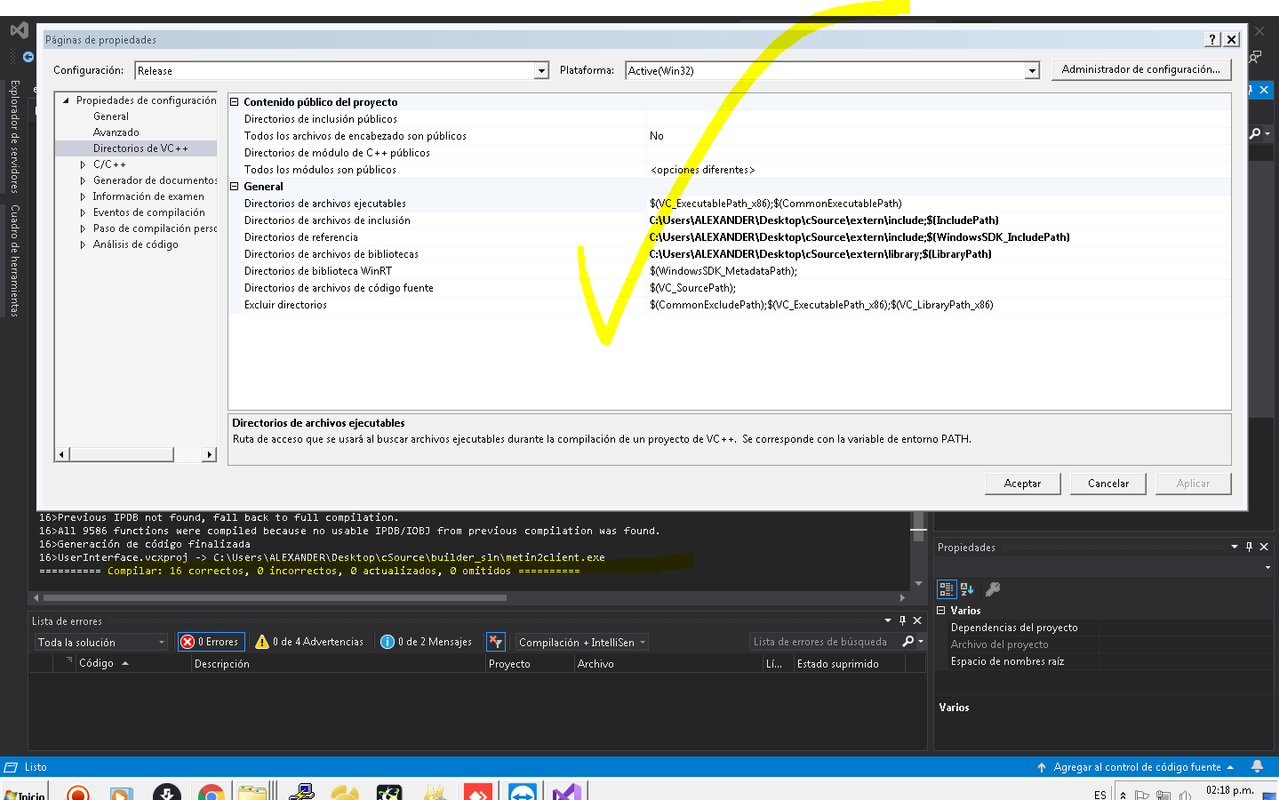Open Propiedades panel window options arrow
The image size is (1279, 800).
(1233, 547)
